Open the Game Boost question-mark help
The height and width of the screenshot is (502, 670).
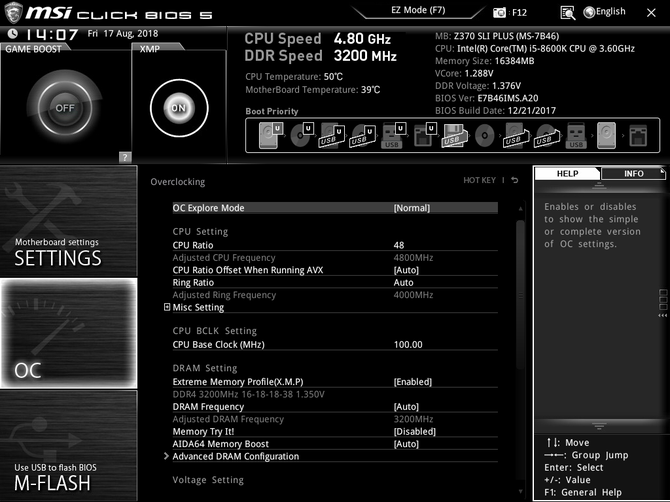click(125, 157)
